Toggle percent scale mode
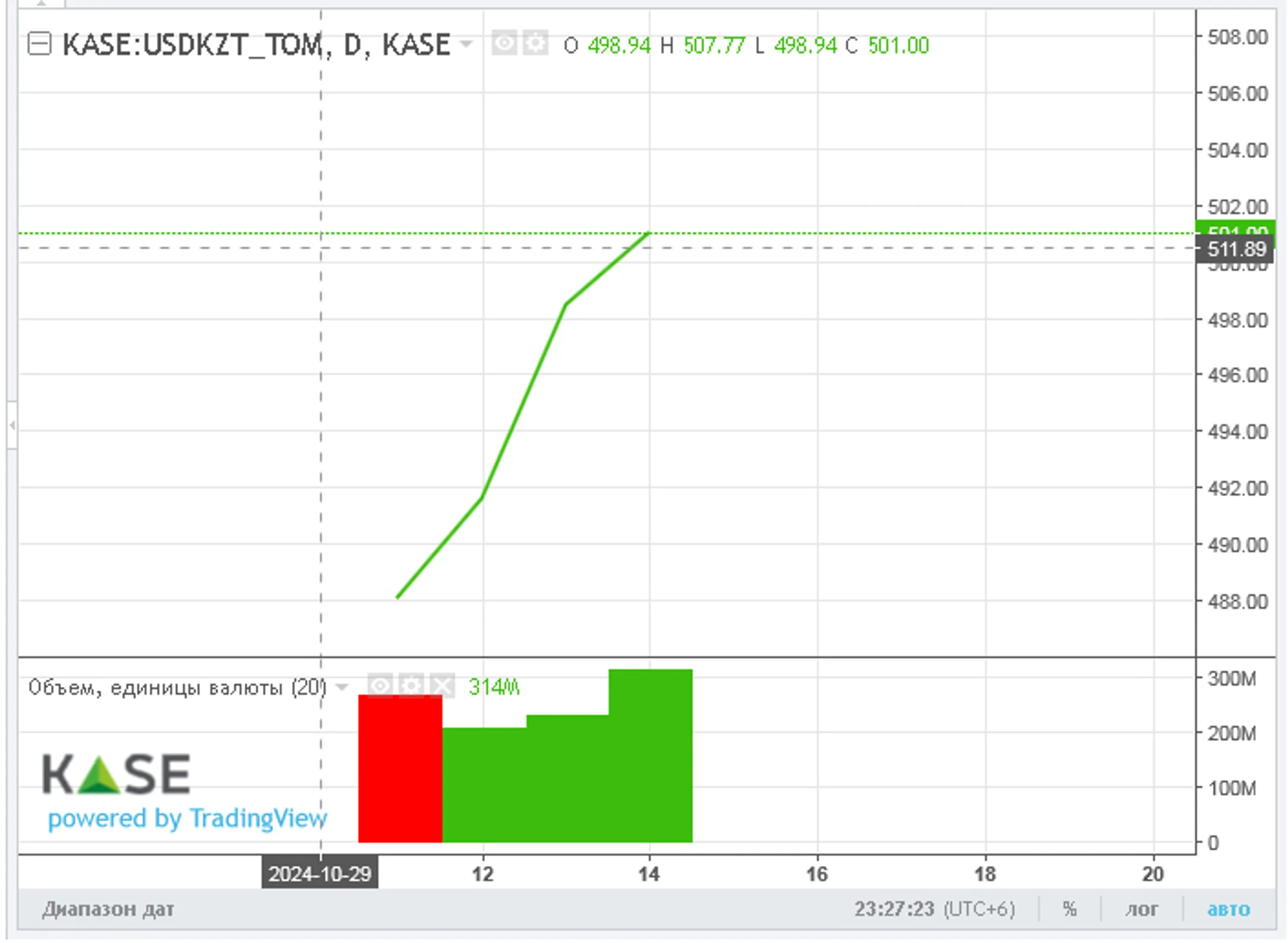This screenshot has width=1288, height=943. (x=1070, y=909)
